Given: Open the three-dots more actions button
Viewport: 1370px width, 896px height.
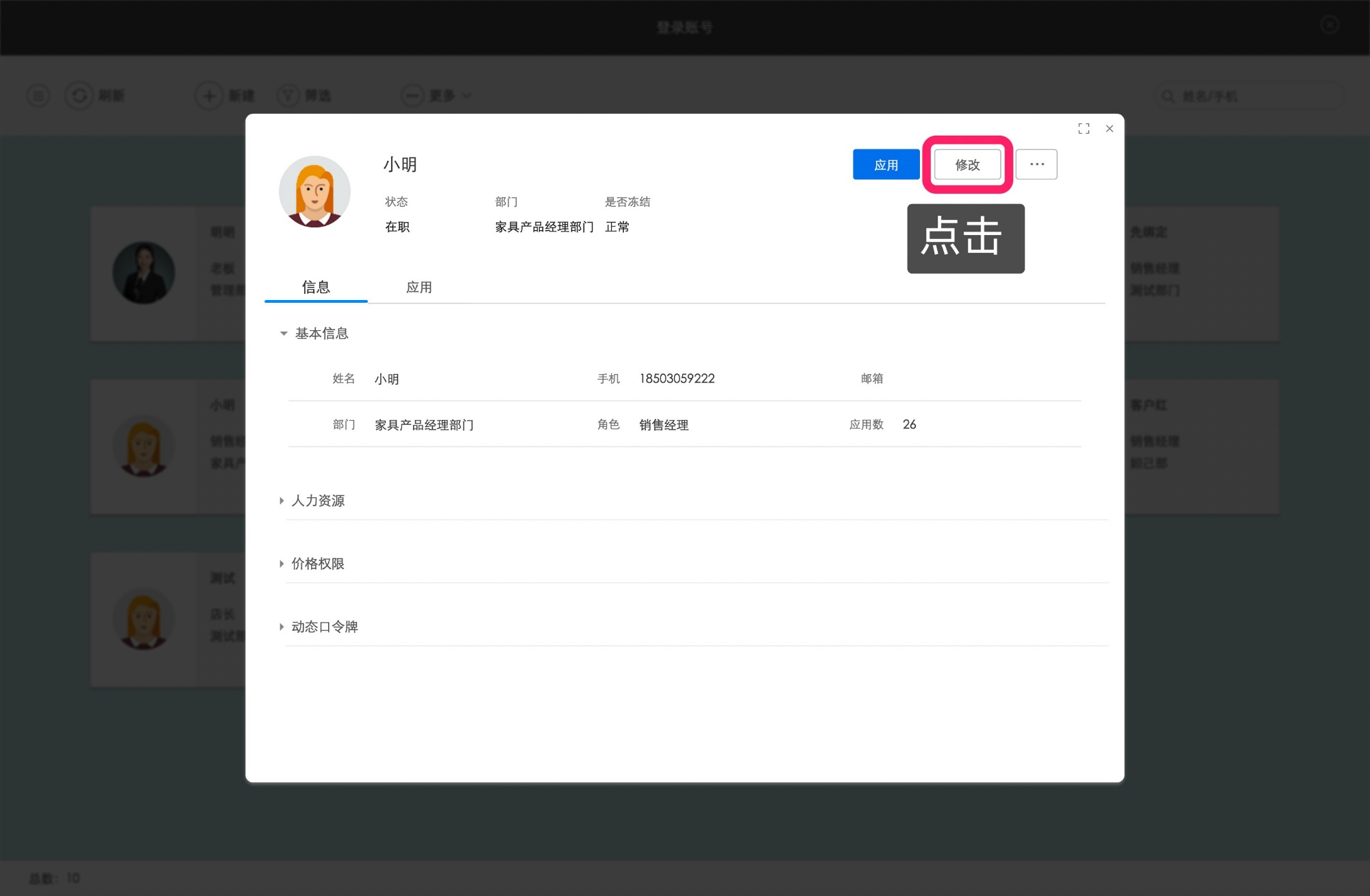Looking at the screenshot, I should (1036, 164).
